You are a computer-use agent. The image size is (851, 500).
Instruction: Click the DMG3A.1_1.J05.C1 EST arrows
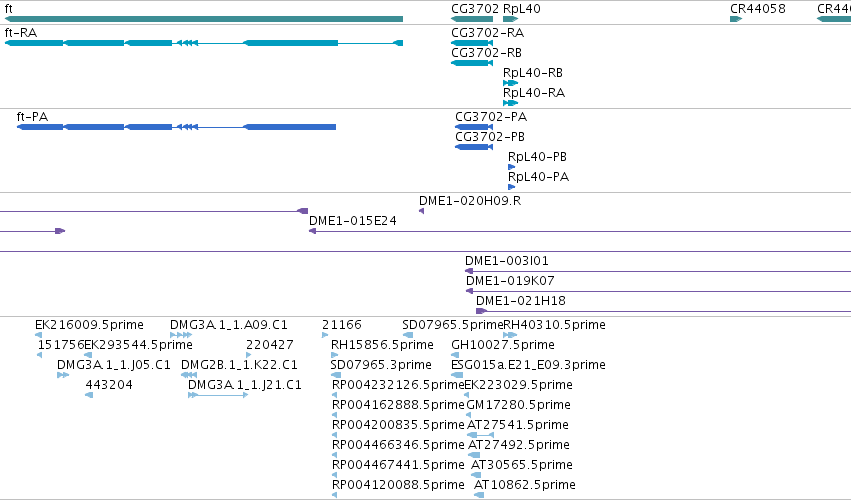point(63,375)
